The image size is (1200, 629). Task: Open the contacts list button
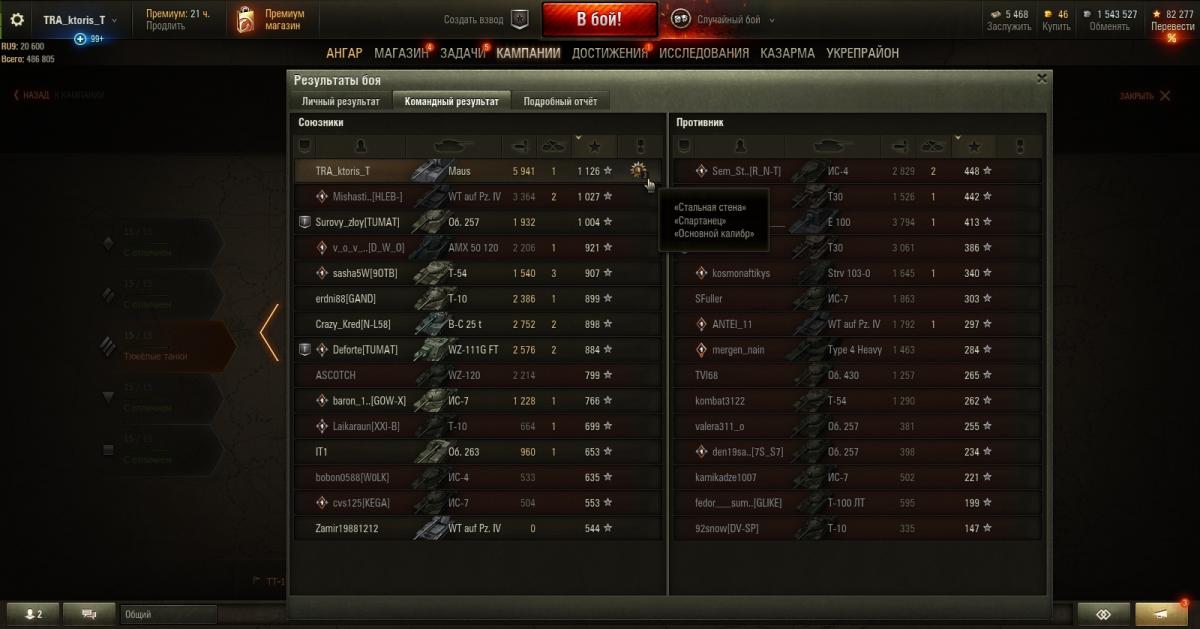[32, 614]
